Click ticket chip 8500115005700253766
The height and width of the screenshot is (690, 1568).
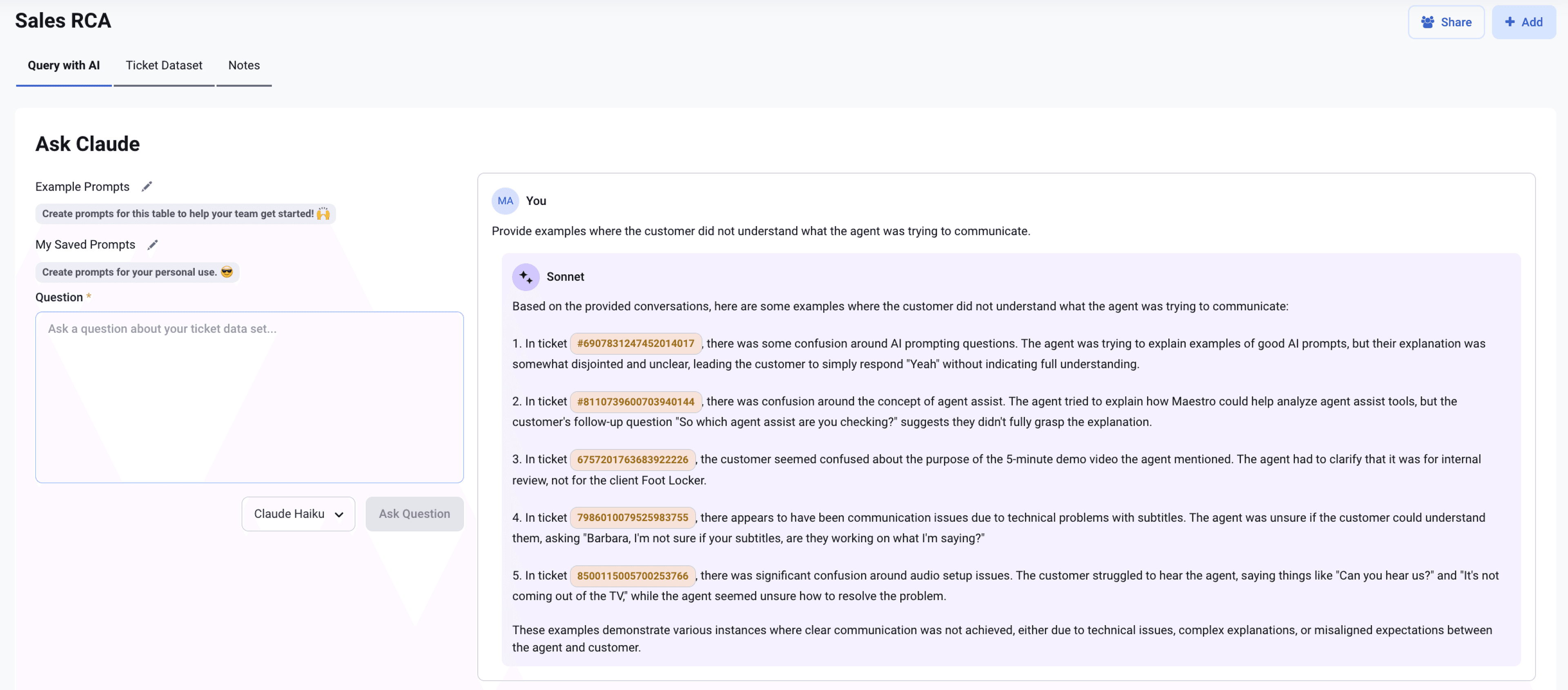coord(632,575)
